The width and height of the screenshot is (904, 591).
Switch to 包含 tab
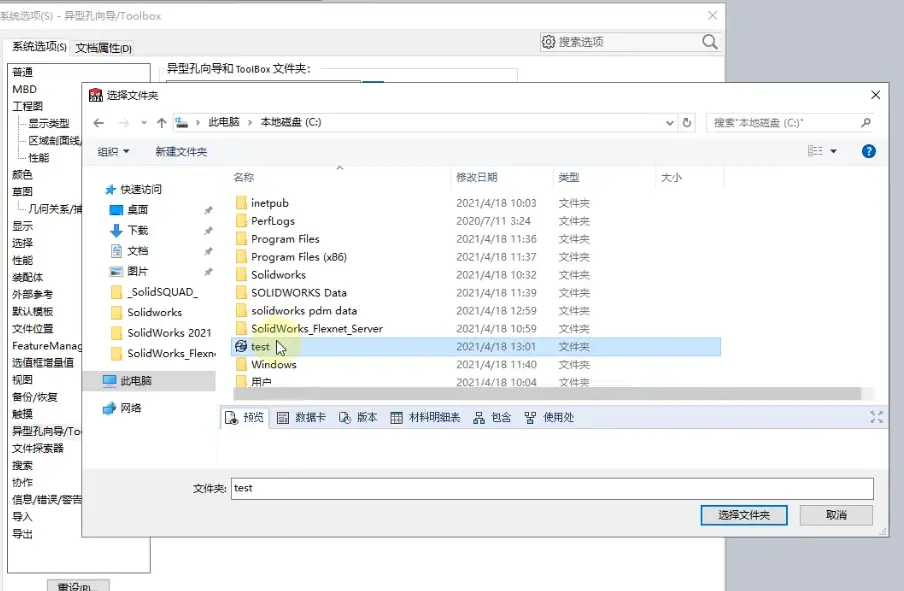pyautogui.click(x=492, y=417)
